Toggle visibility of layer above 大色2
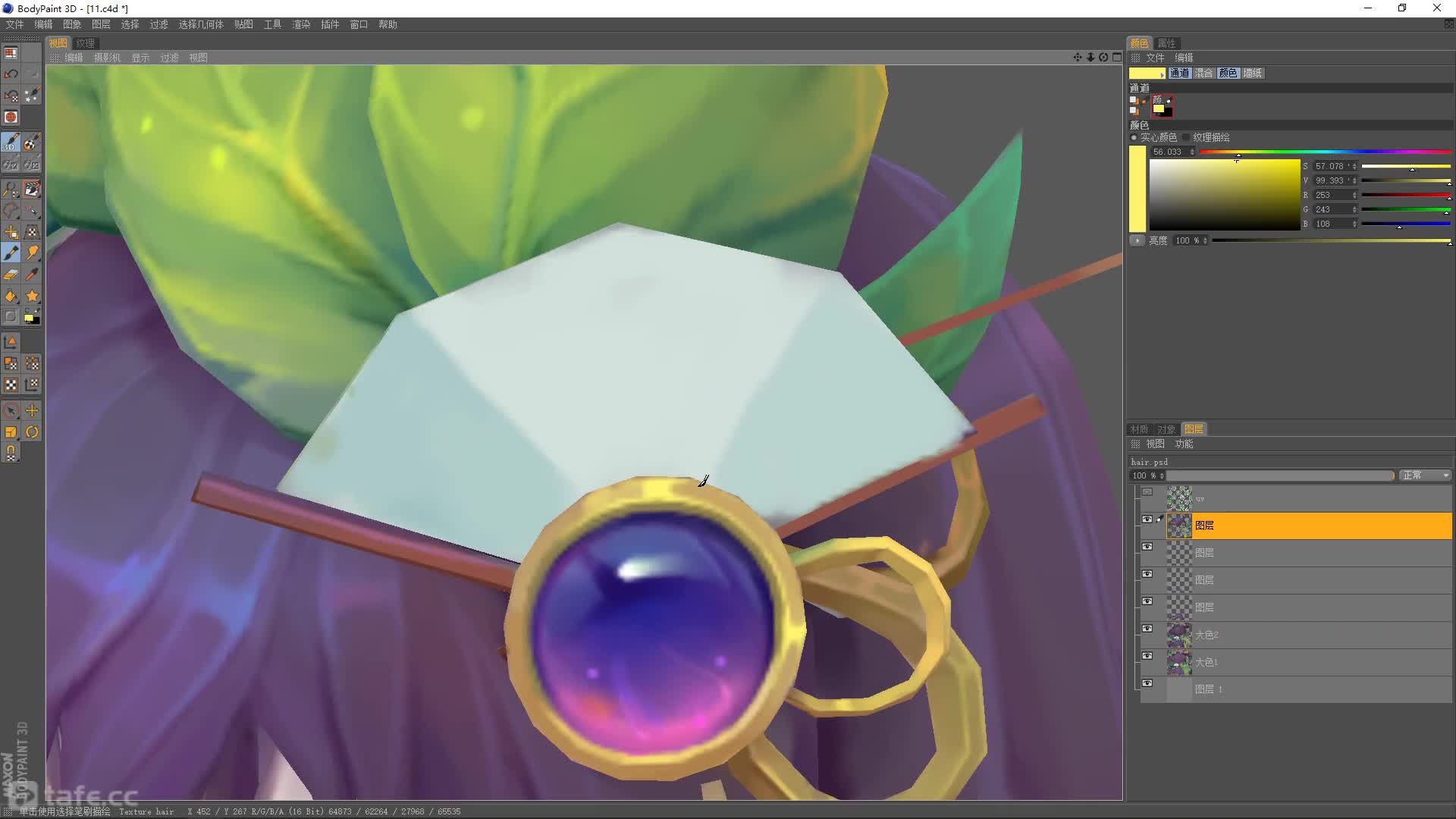Image resolution: width=1456 pixels, height=819 pixels. 1147,601
